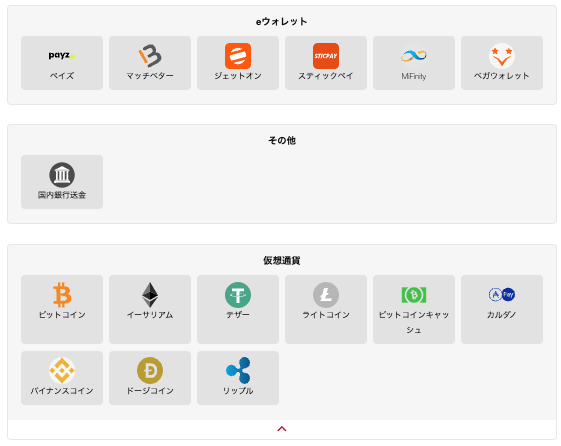Choose the MiFinity infinity logo

point(414,56)
